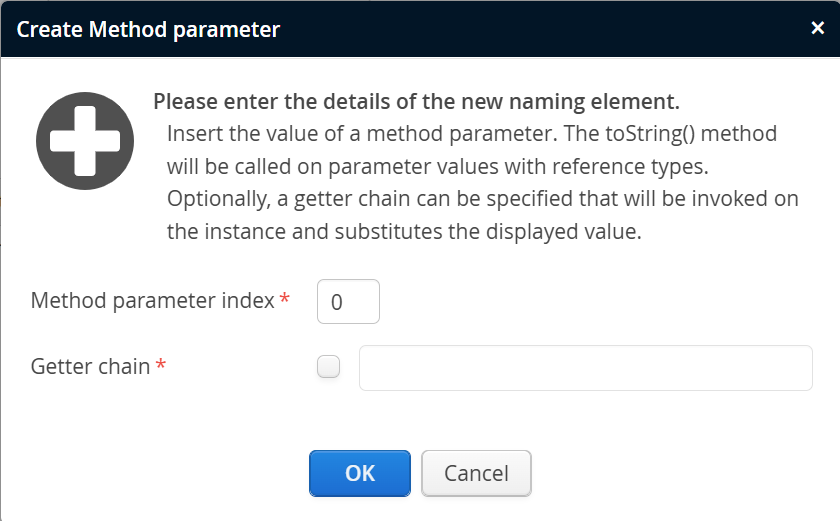Click the 'the instance and substitutes' line
840x521 pixels.
(x=403, y=231)
